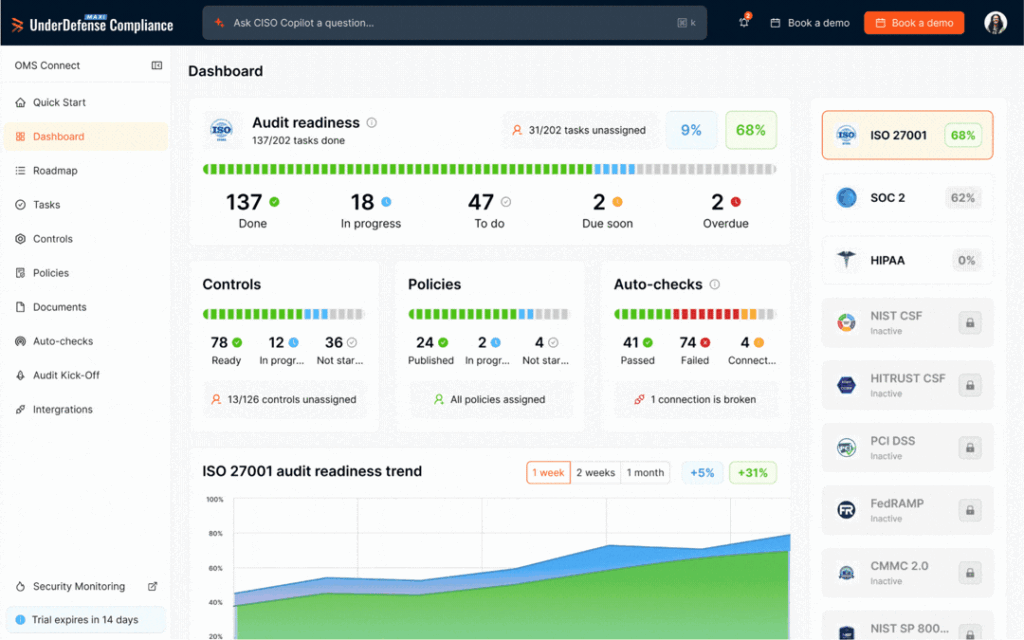This screenshot has width=1024, height=640.
Task: Click the Policies progress bar
Action: tap(488, 314)
